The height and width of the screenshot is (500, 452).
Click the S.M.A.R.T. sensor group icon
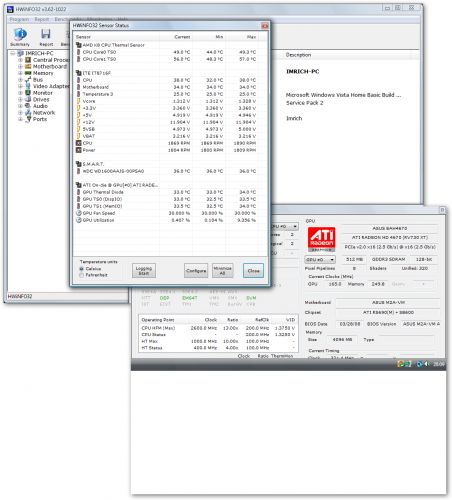[79, 164]
